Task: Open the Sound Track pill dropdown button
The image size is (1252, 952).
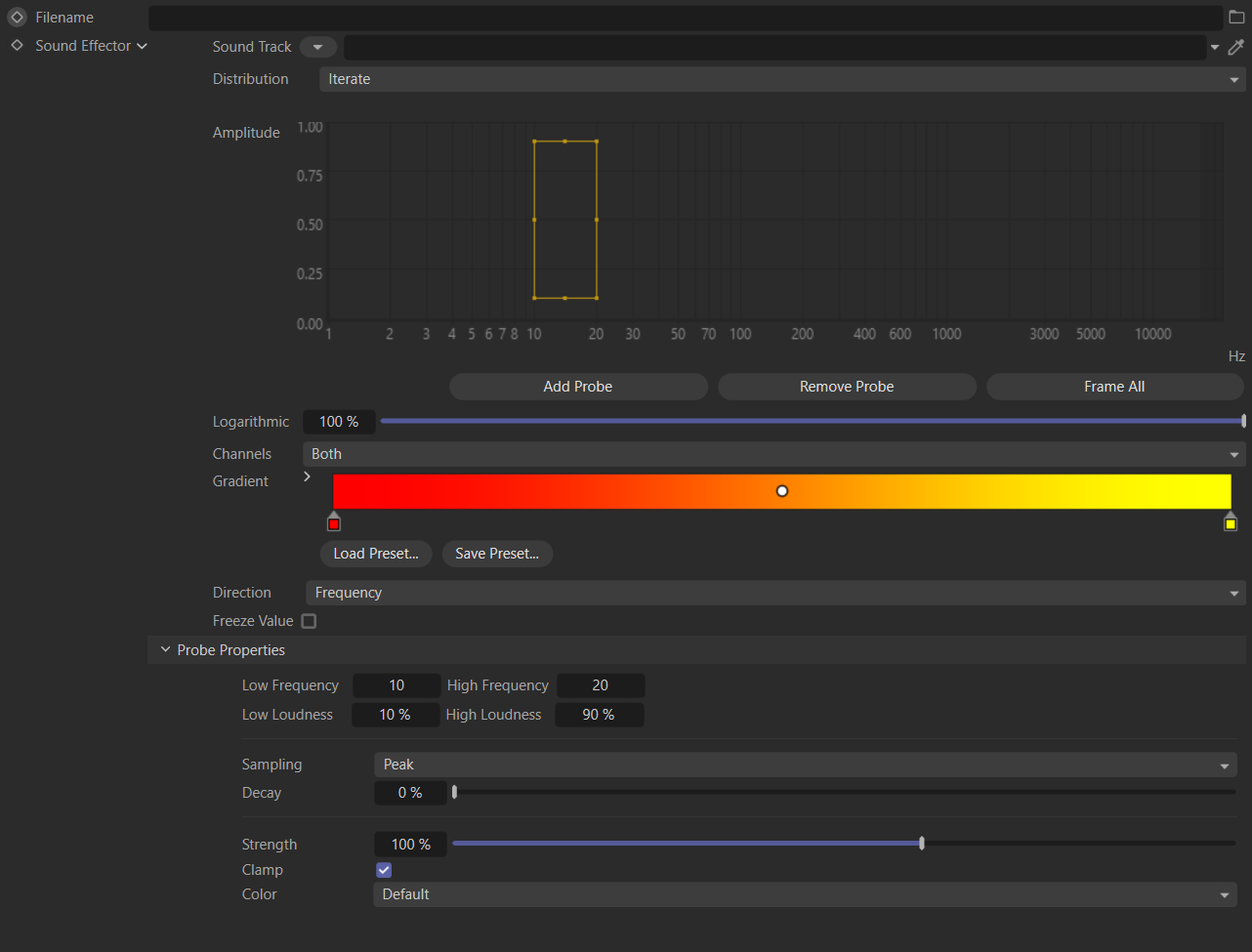Action: [318, 47]
